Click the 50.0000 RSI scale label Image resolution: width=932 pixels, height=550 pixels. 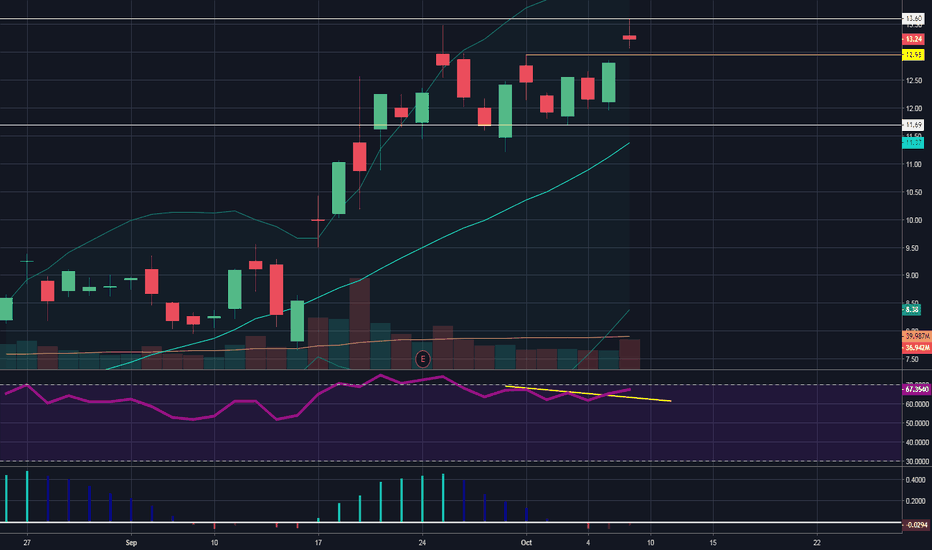coord(917,423)
